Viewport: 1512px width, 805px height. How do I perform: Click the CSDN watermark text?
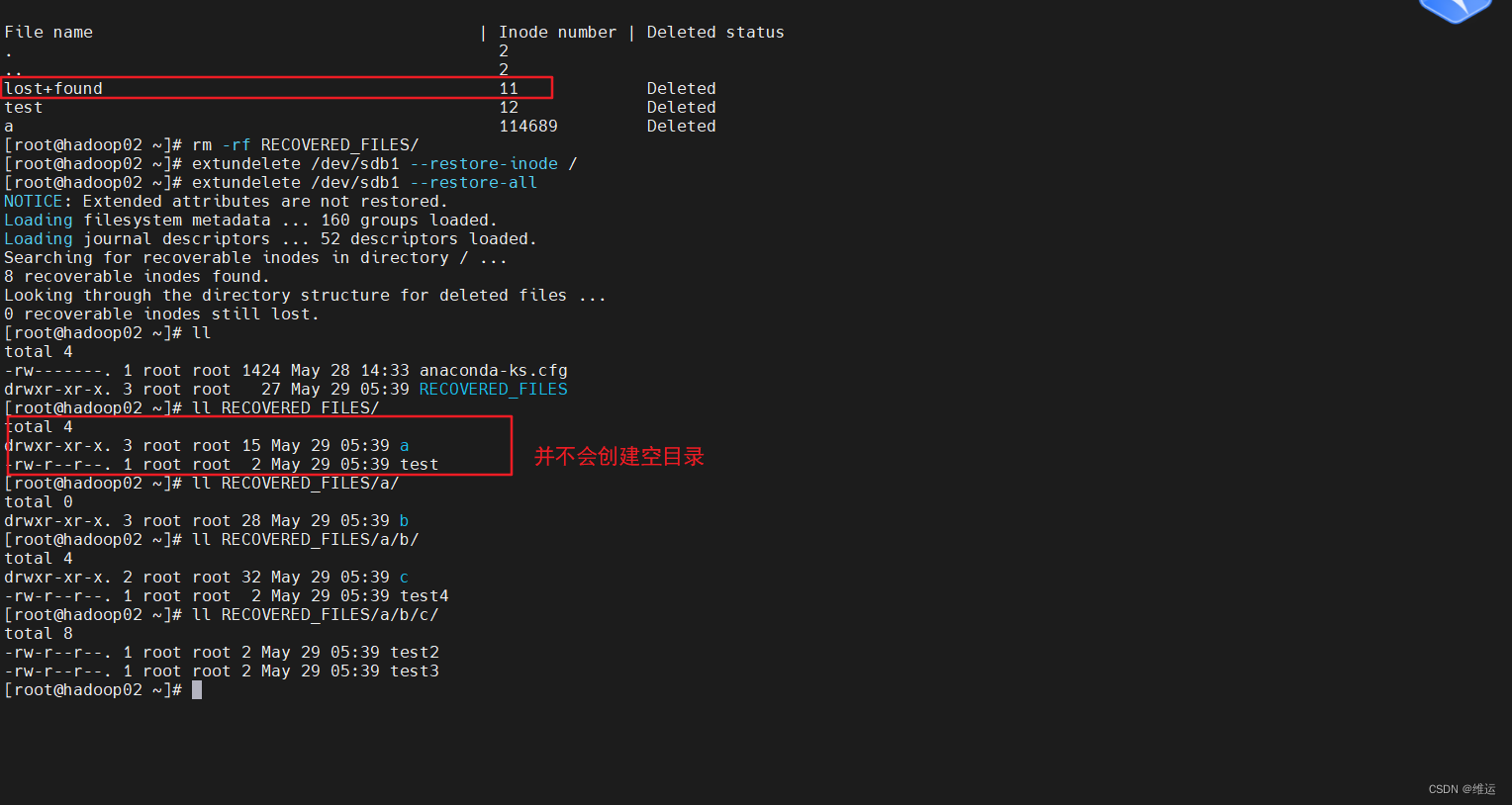click(x=1462, y=789)
